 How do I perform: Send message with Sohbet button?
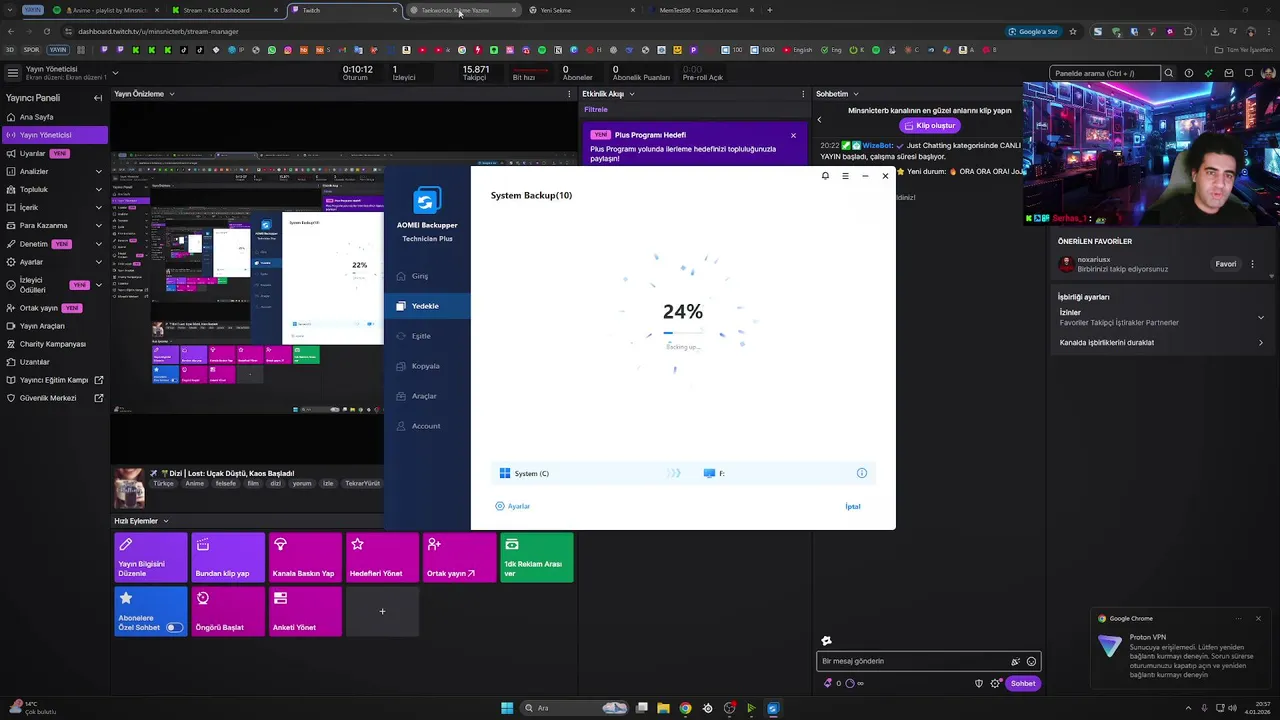click(x=1023, y=684)
